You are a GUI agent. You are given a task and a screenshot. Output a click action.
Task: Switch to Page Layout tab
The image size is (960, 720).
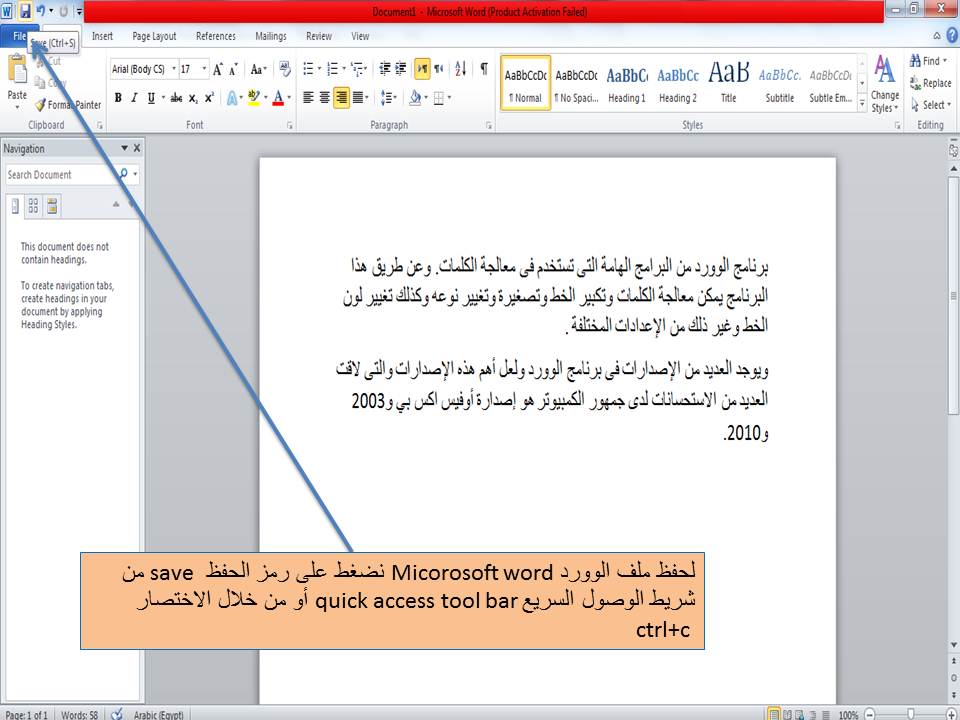[x=154, y=36]
